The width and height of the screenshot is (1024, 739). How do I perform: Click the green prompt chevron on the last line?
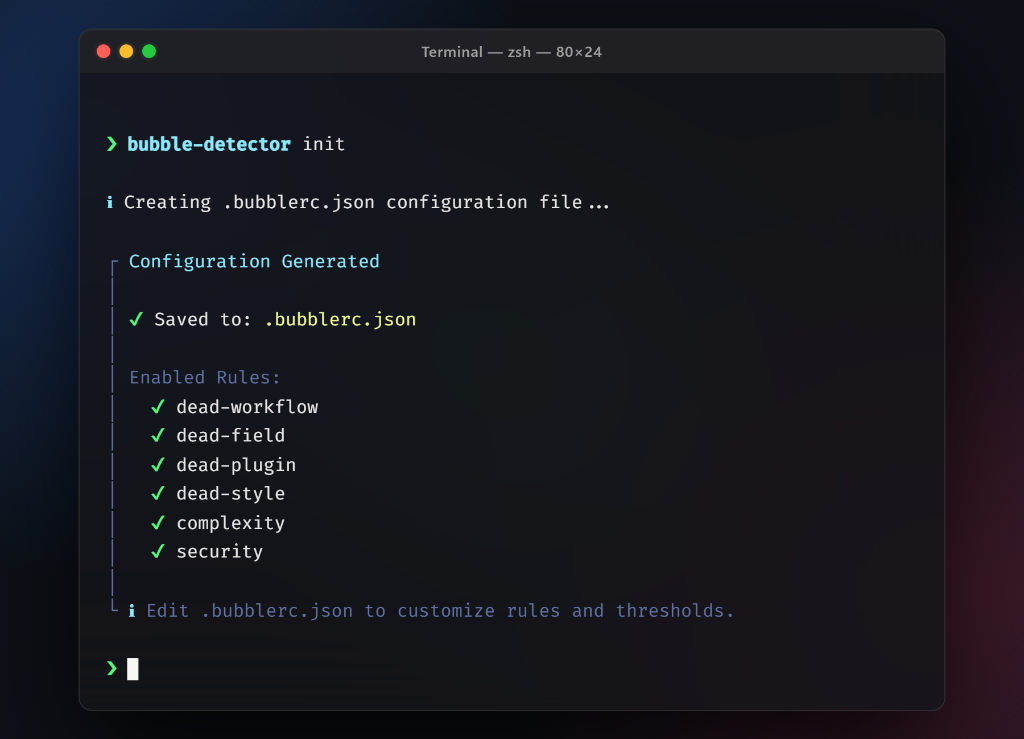click(x=112, y=668)
